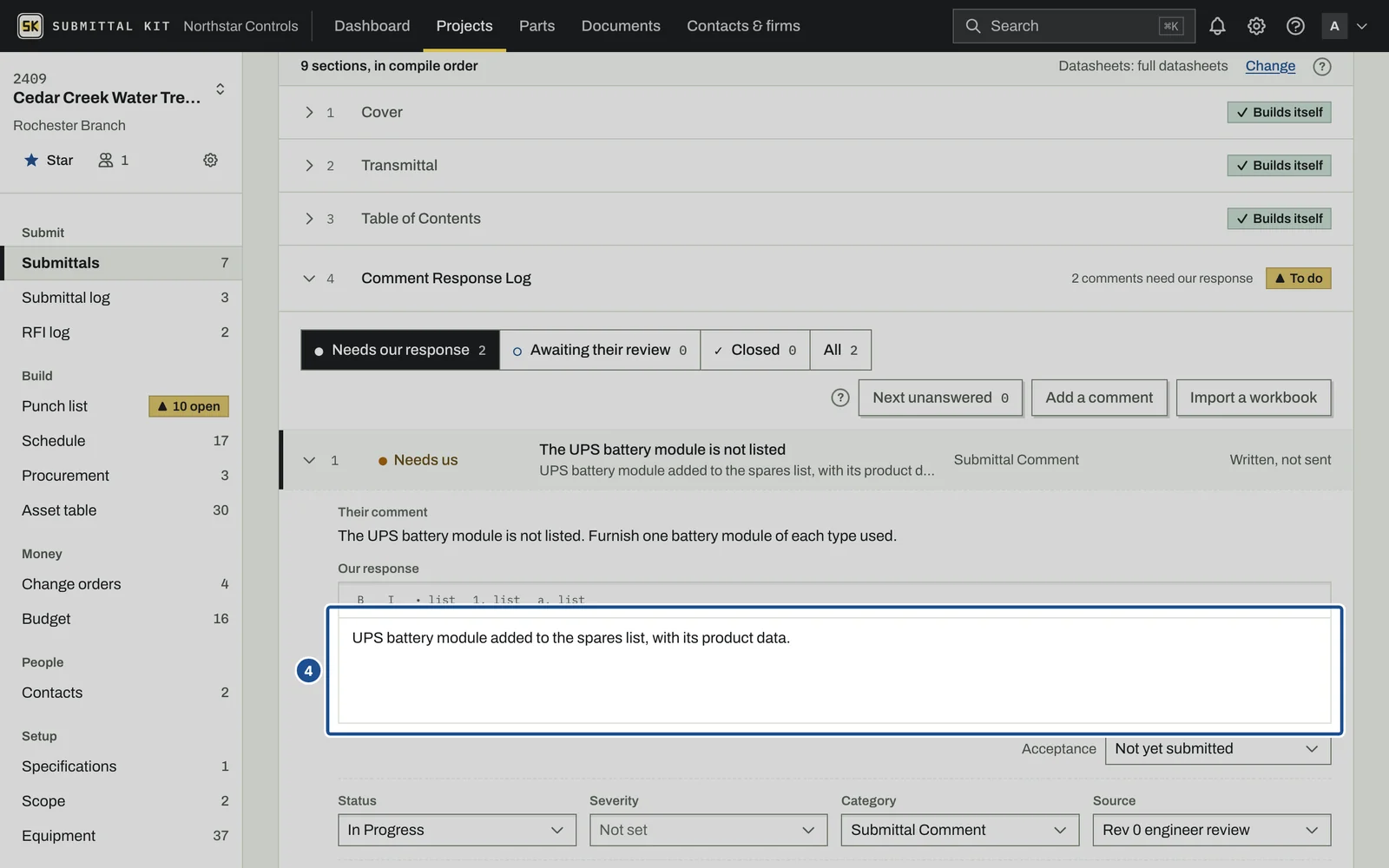Viewport: 1389px width, 868px height.
Task: Star the Cedar Creek project
Action: [x=49, y=160]
